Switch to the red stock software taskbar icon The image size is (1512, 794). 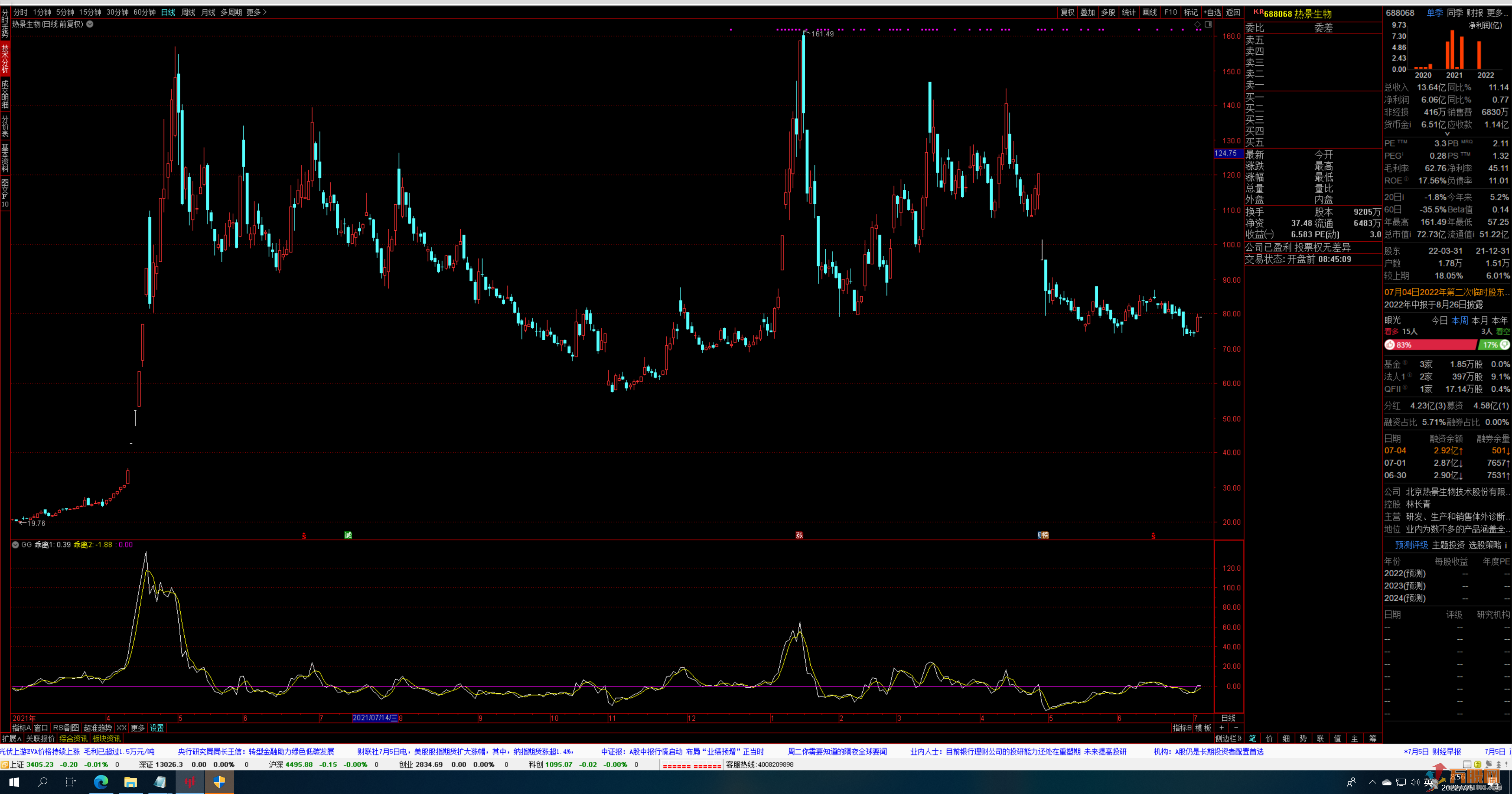click(189, 782)
